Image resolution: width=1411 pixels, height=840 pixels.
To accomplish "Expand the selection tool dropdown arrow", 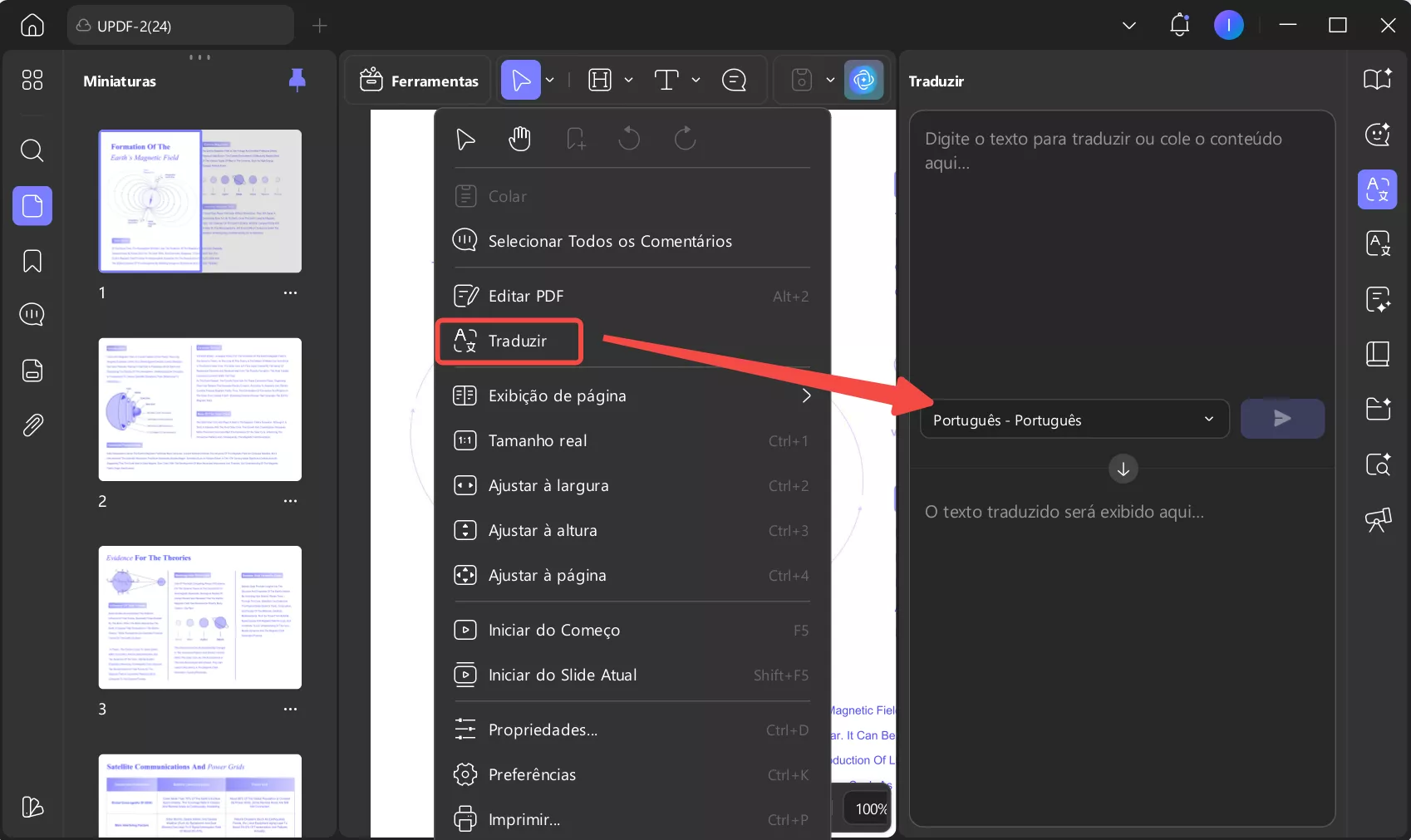I will 548,80.
